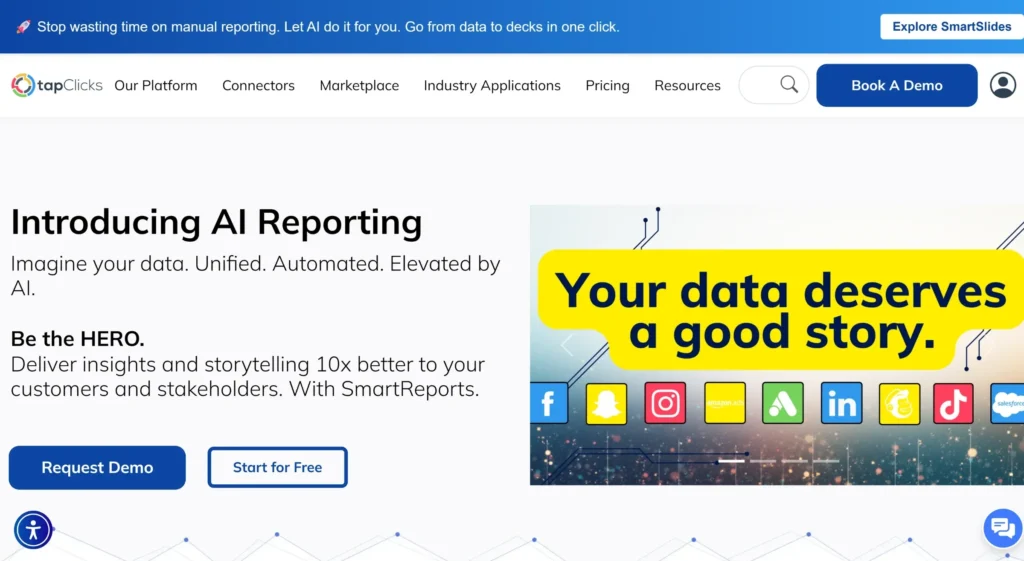Open the Our Platform menu

[x=156, y=86]
